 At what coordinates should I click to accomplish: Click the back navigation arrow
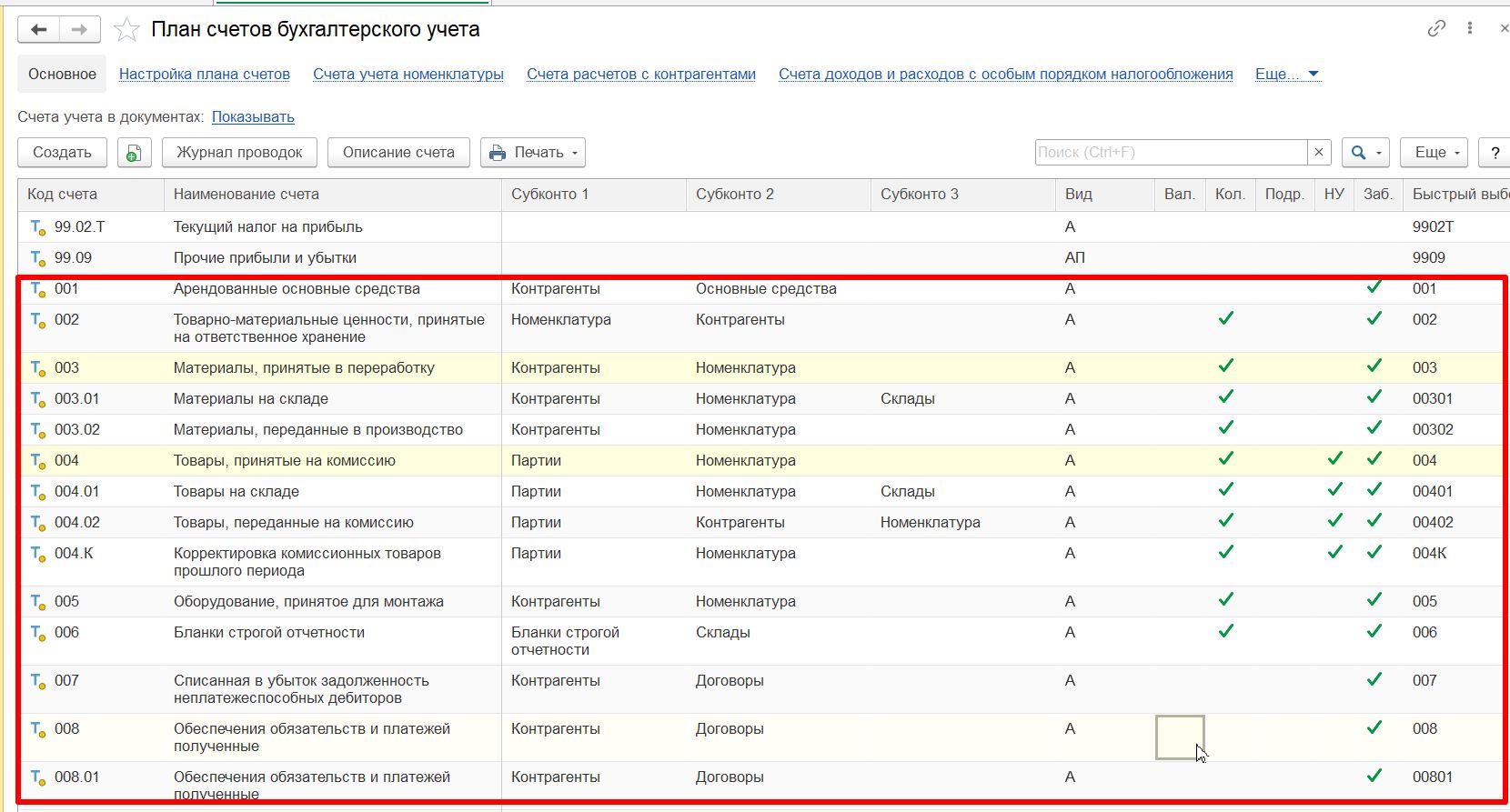coord(39,30)
